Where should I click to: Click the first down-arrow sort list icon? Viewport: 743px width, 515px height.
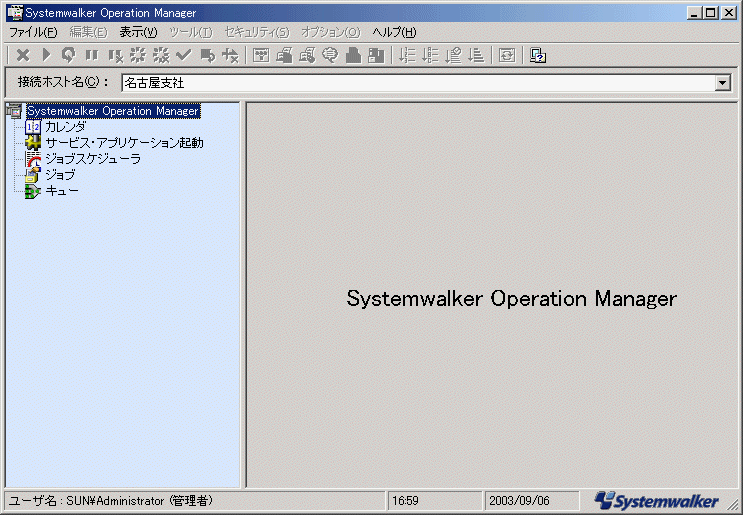click(407, 55)
